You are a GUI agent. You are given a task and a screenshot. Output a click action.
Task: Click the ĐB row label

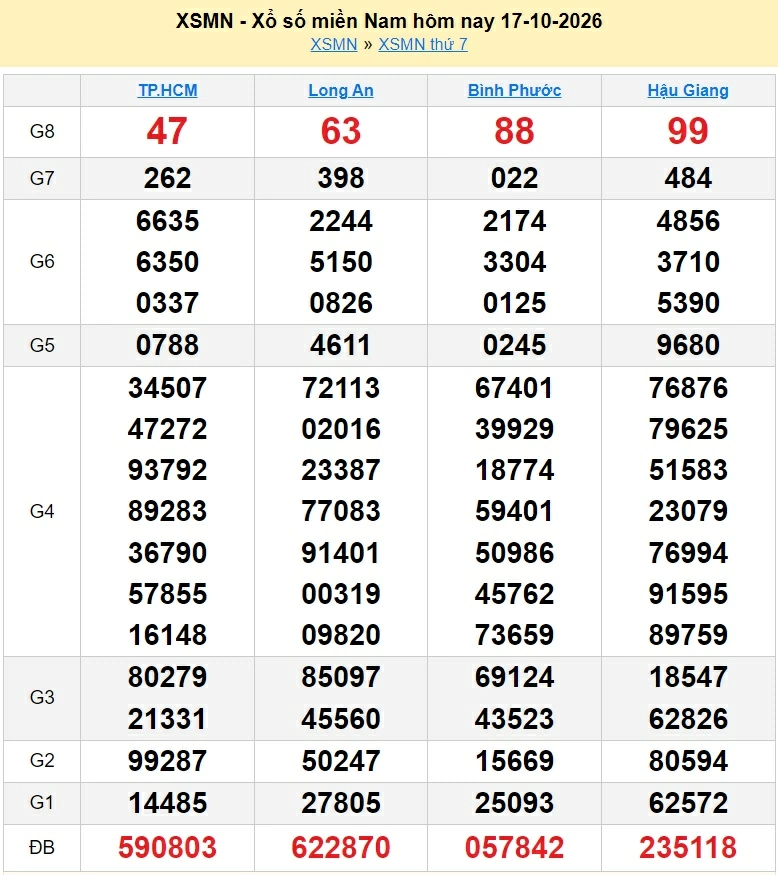(x=42, y=848)
